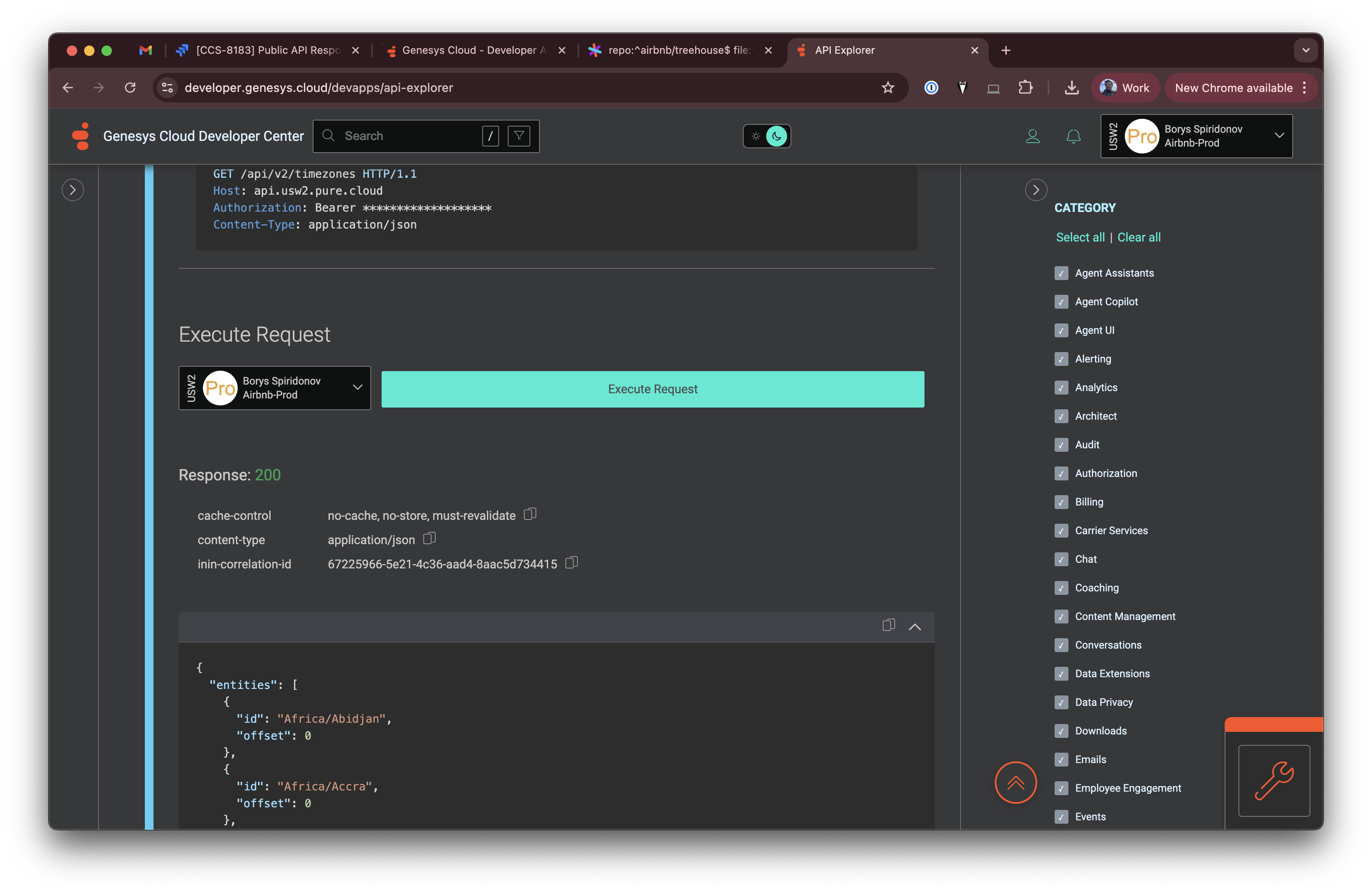The image size is (1372, 894).
Task: Uncheck the Analytics category checkbox
Action: [1061, 387]
